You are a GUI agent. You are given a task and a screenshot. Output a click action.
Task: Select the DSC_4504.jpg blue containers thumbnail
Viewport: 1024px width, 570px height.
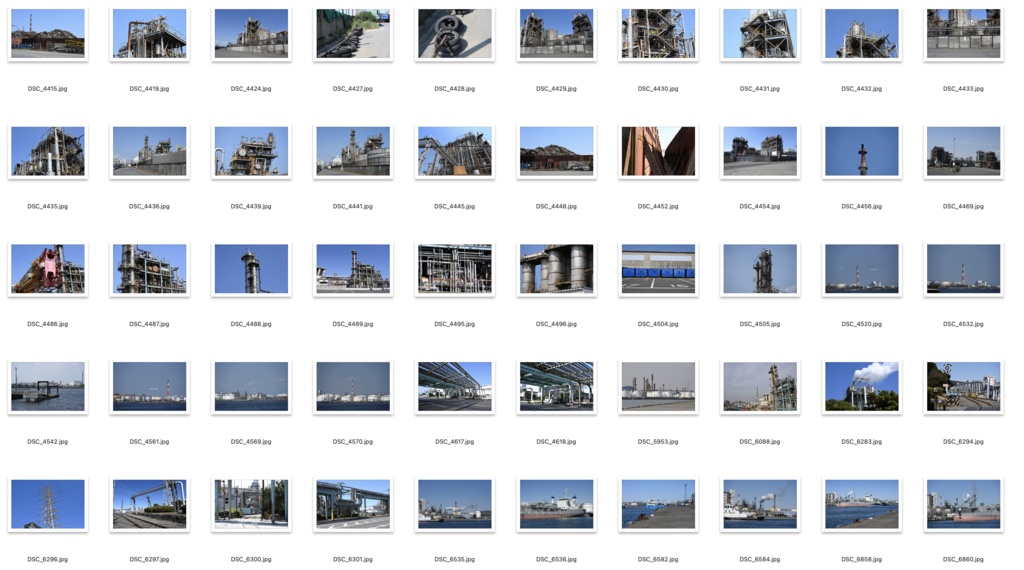point(658,269)
